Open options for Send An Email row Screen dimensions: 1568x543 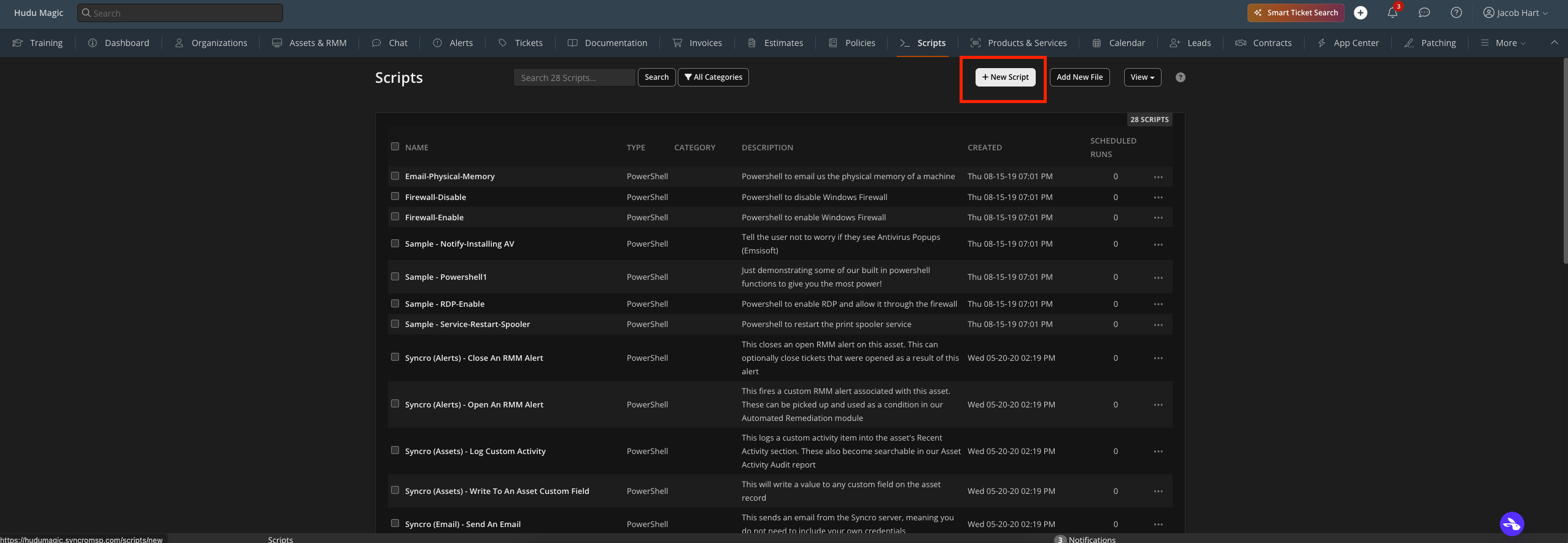(x=1158, y=525)
